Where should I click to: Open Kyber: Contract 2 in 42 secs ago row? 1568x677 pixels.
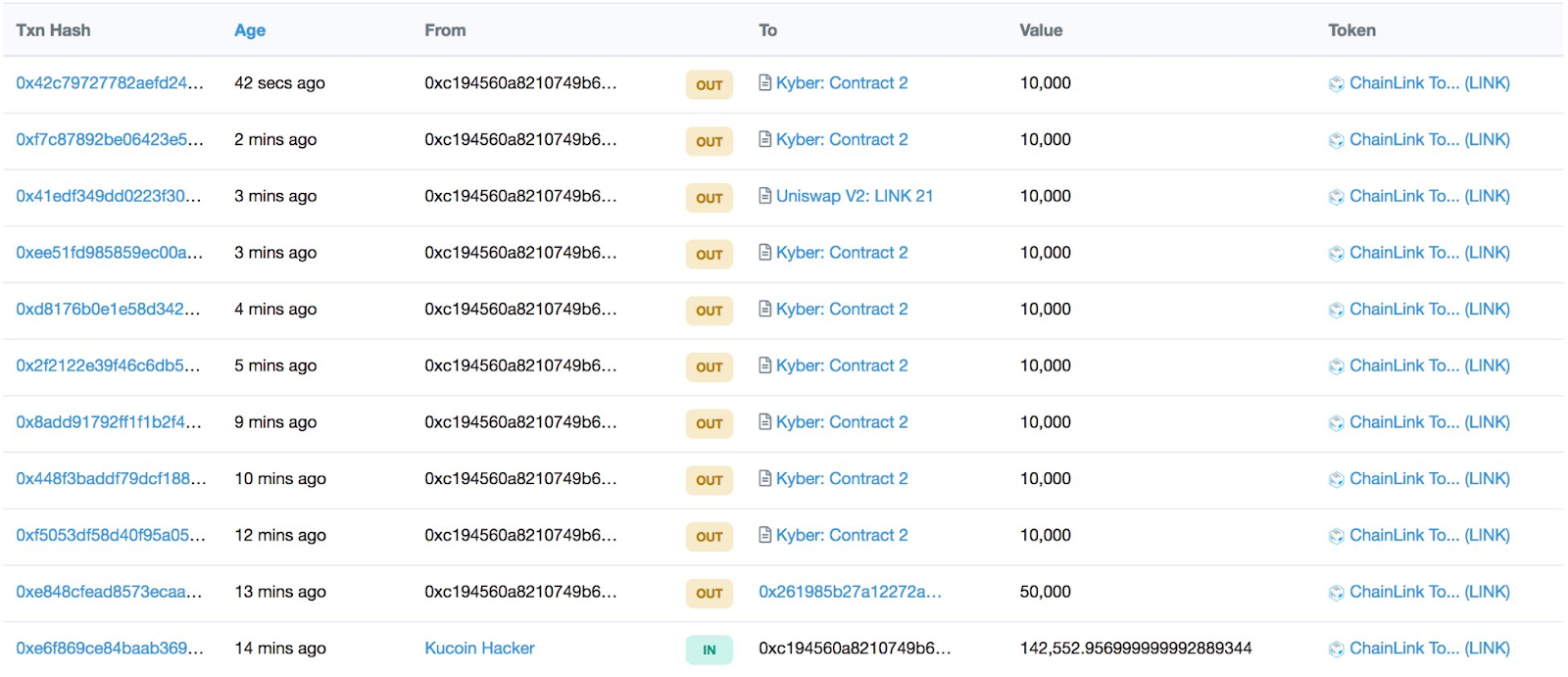[x=842, y=83]
